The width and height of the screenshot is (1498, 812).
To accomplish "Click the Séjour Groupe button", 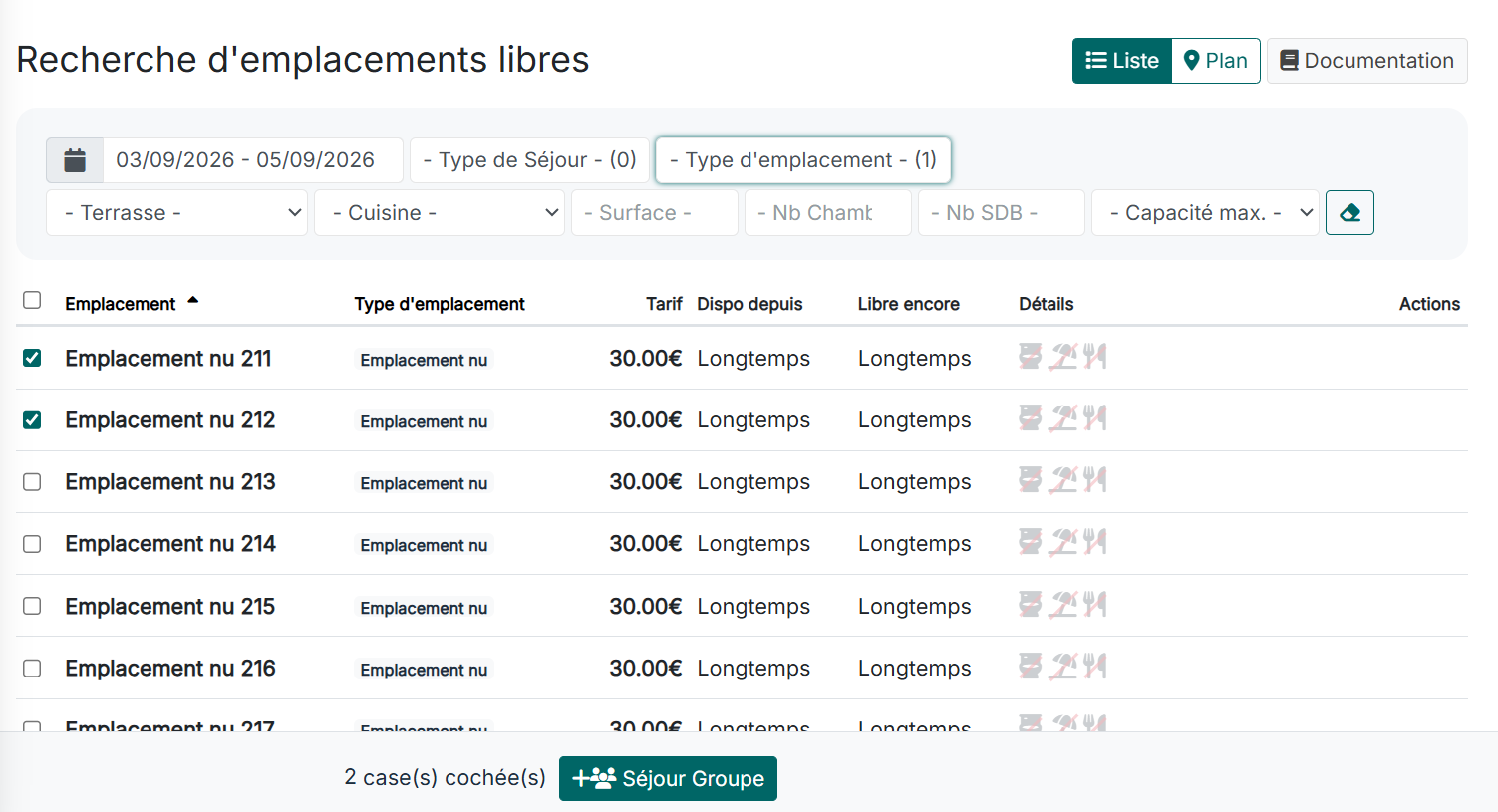I will coord(668,779).
